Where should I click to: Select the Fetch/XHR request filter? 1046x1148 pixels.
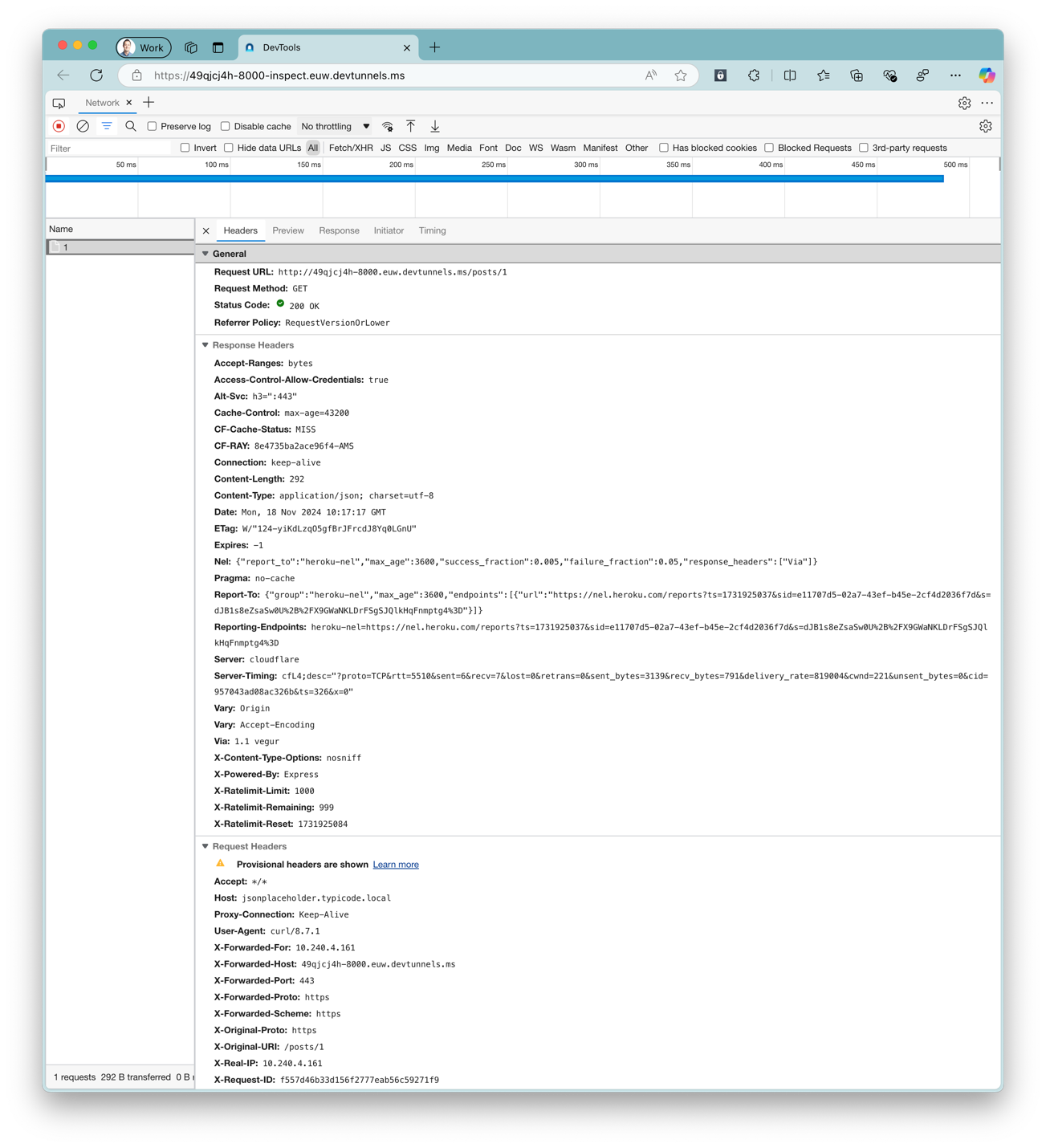click(x=351, y=148)
